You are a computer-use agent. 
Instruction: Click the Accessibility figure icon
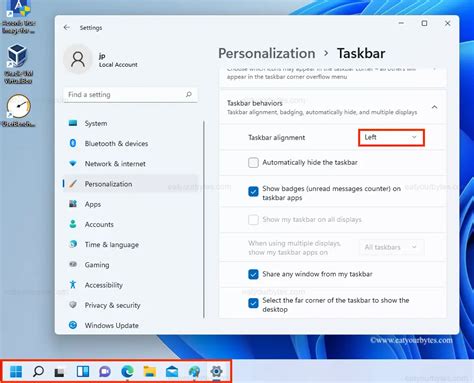(x=73, y=284)
